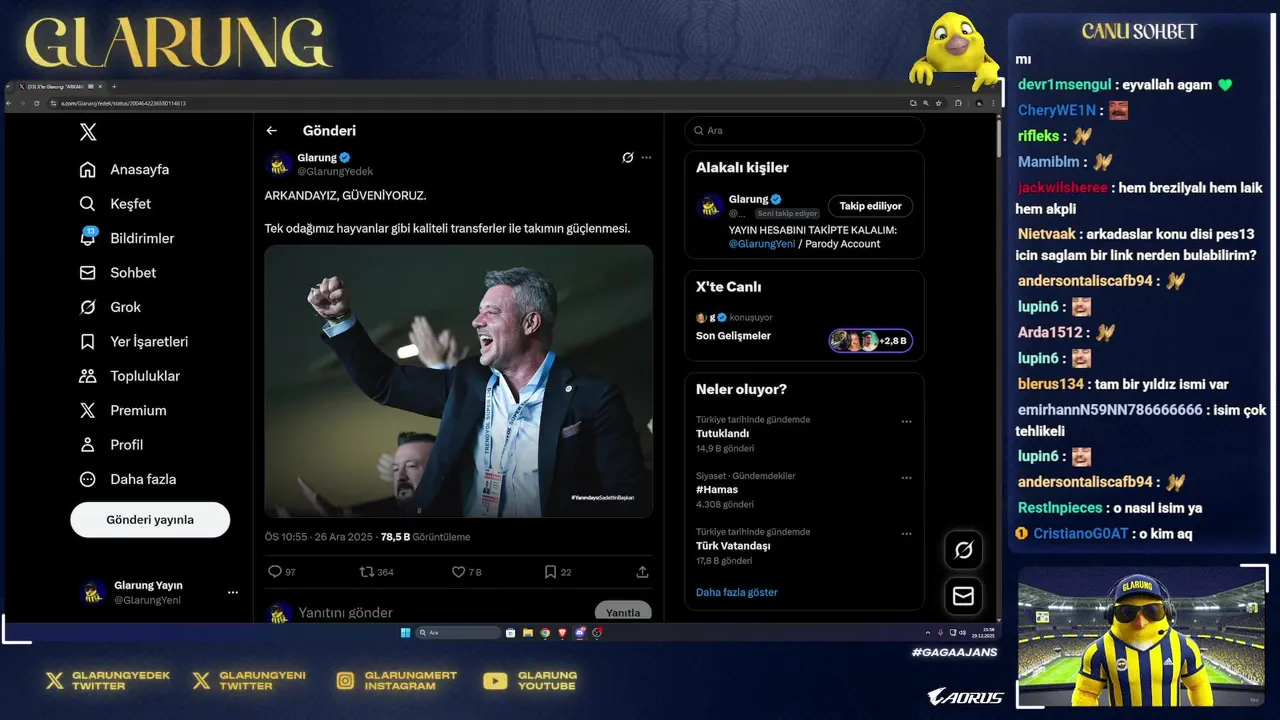This screenshot has height=720, width=1280.
Task: Click the share icon on the post
Action: click(x=642, y=572)
